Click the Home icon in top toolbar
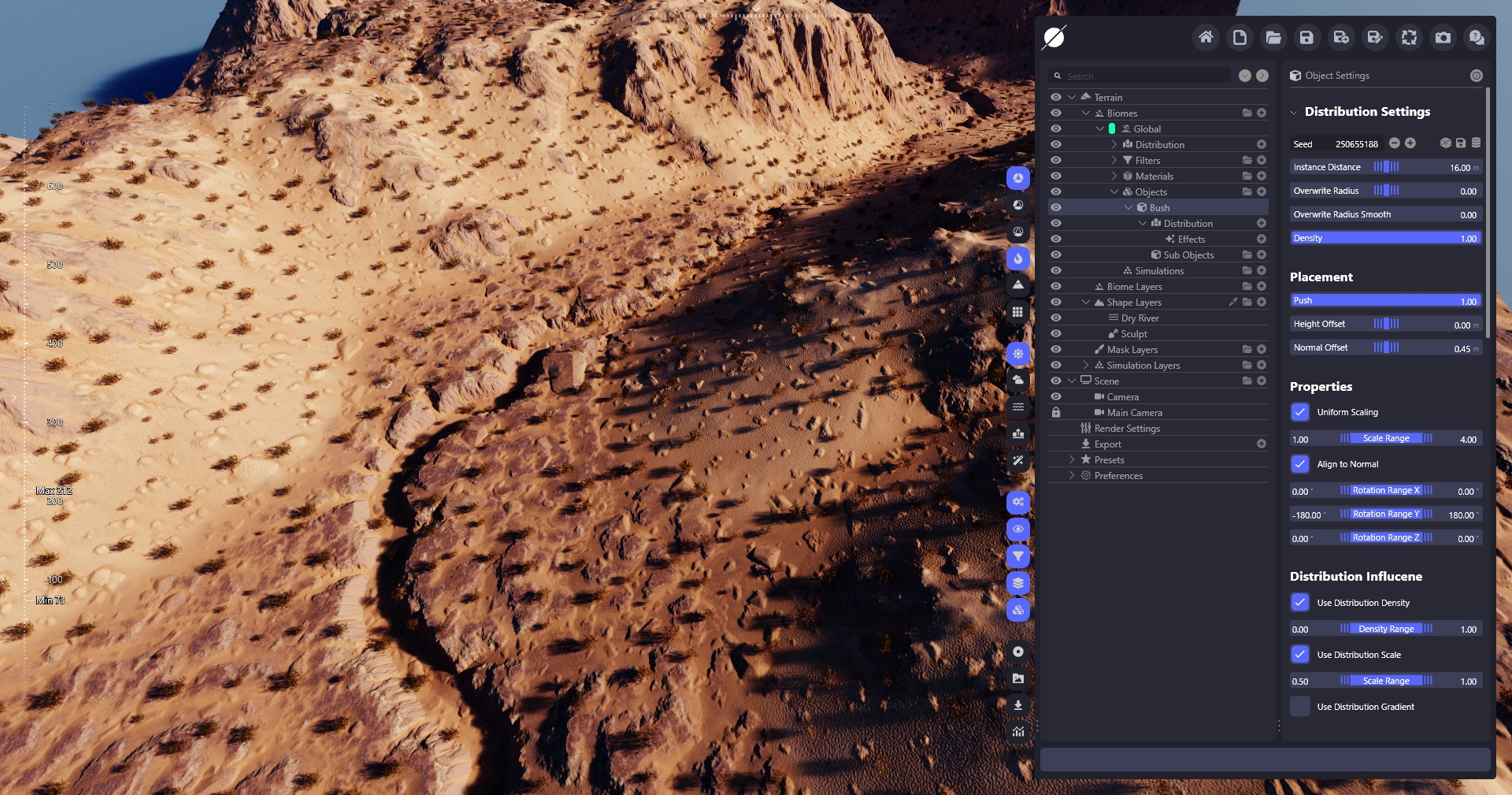Screen dimensions: 1512x795 tap(1206, 37)
